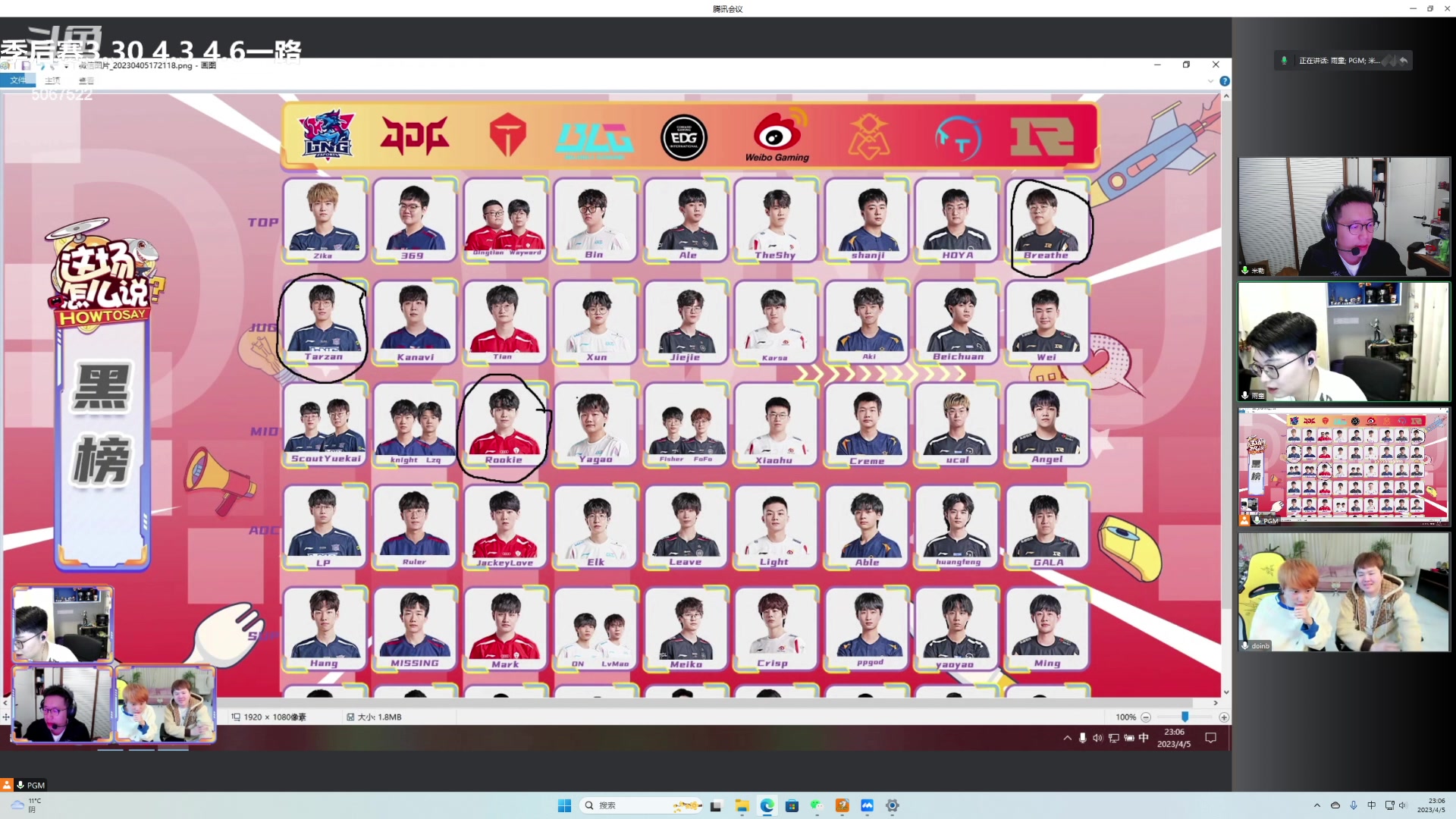Click the inner shared-screen volume icon
The height and width of the screenshot is (819, 1456).
pos(1097,738)
